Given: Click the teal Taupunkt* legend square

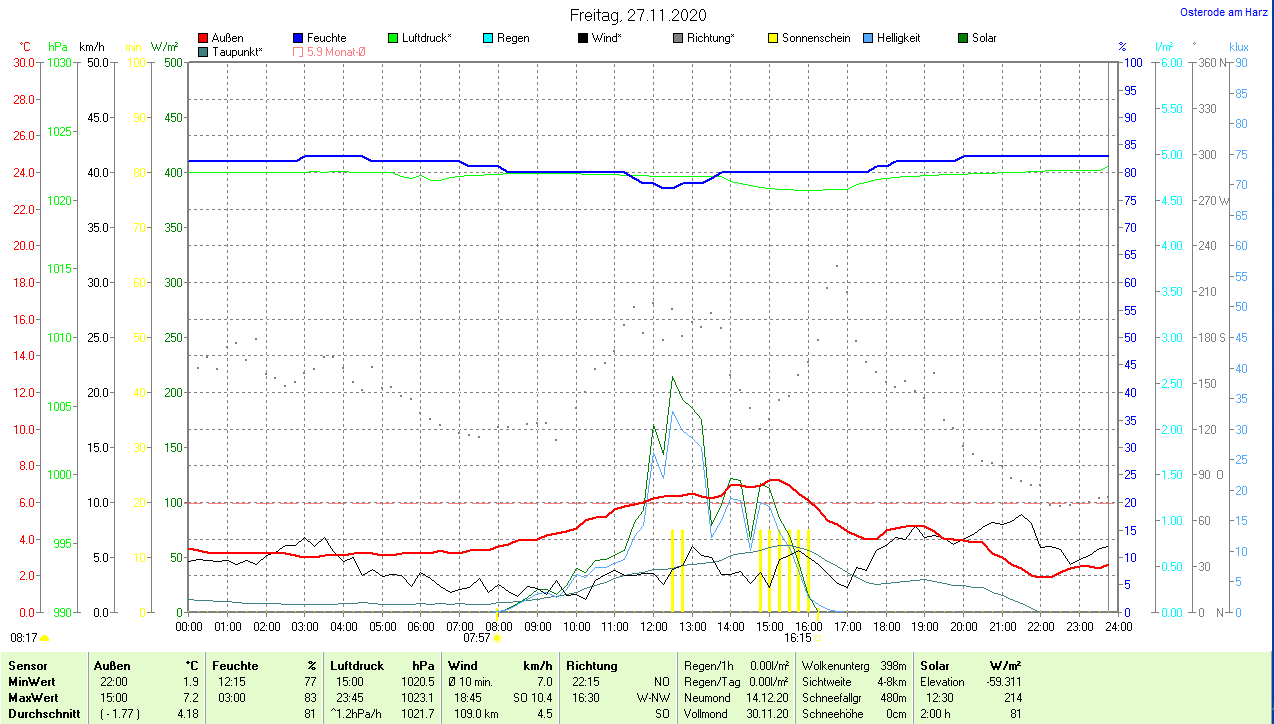Looking at the screenshot, I should (x=203, y=51).
